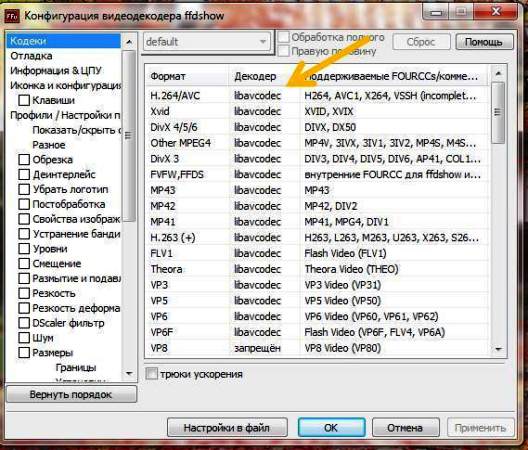The width and height of the screenshot is (528, 450).
Task: Open the Помощь help button
Action: pyautogui.click(x=484, y=42)
